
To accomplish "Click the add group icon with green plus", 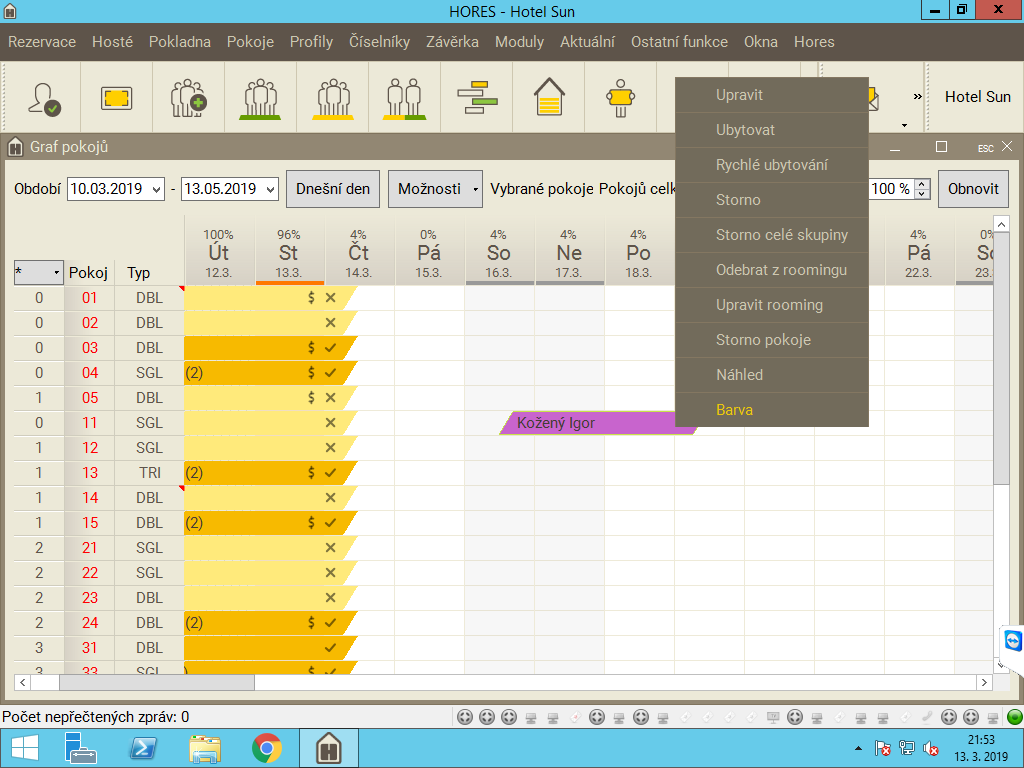I will 188,97.
